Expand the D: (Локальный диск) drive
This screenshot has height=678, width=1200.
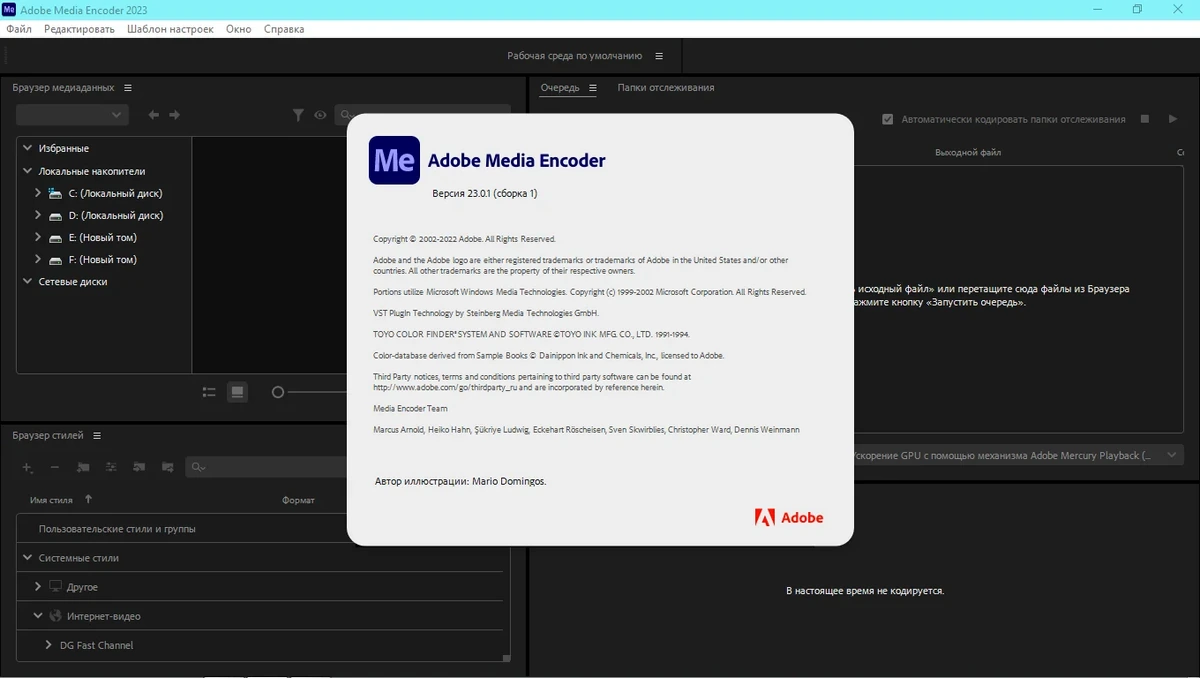38,215
